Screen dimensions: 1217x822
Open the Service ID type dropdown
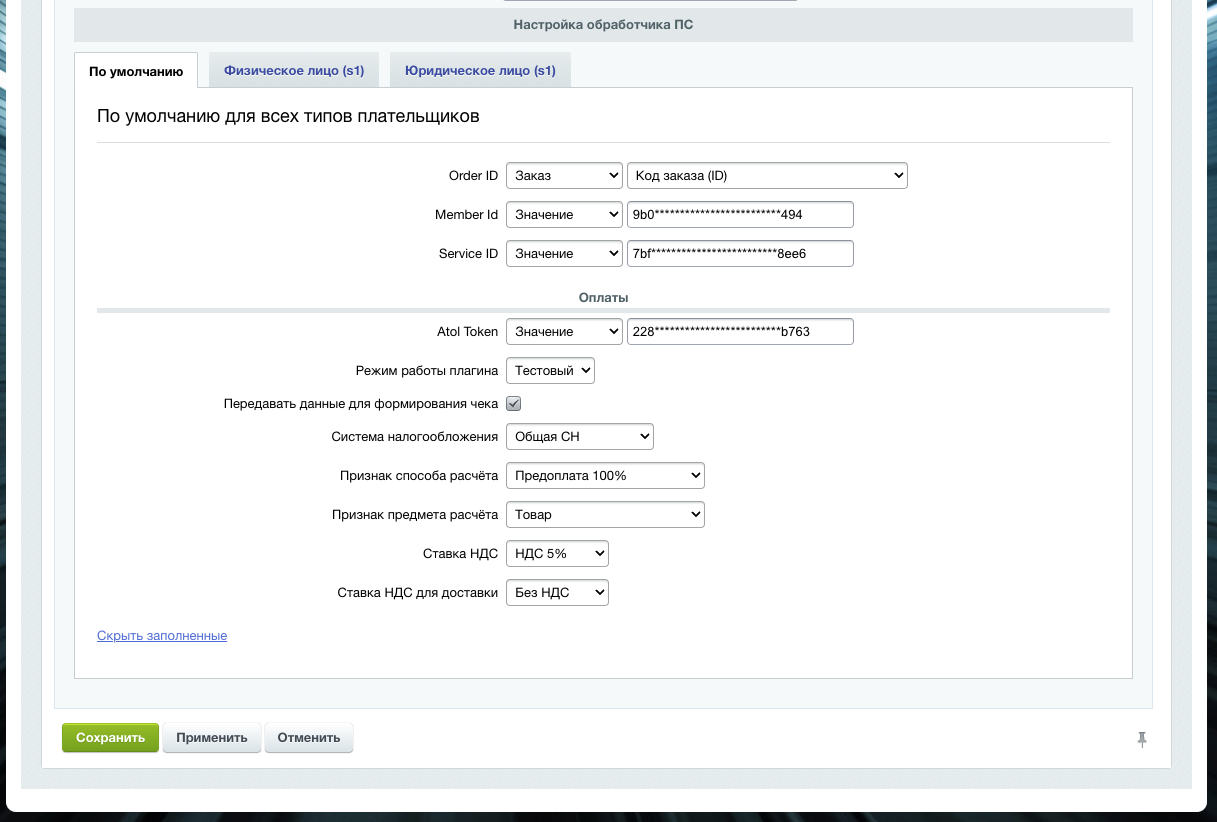pos(564,254)
